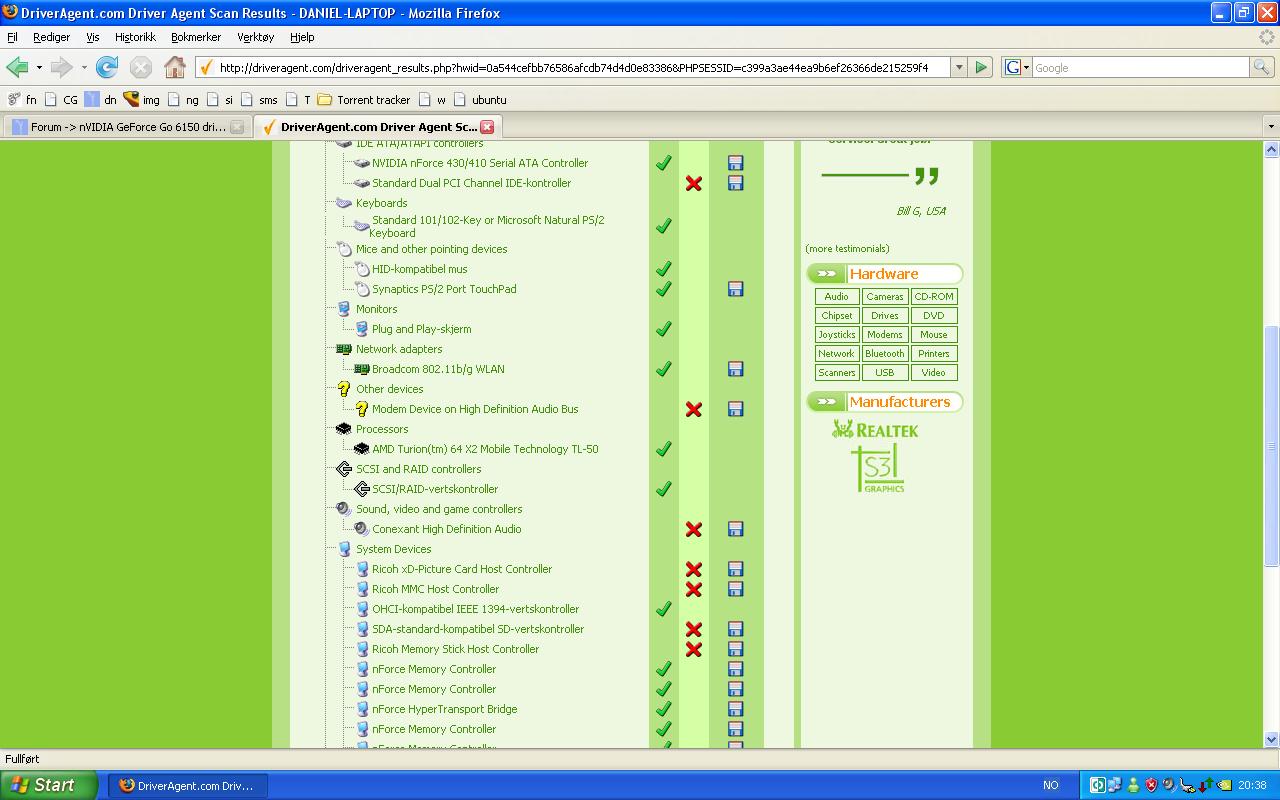
Task: Click green check for AMD Turion processor
Action: 663,449
